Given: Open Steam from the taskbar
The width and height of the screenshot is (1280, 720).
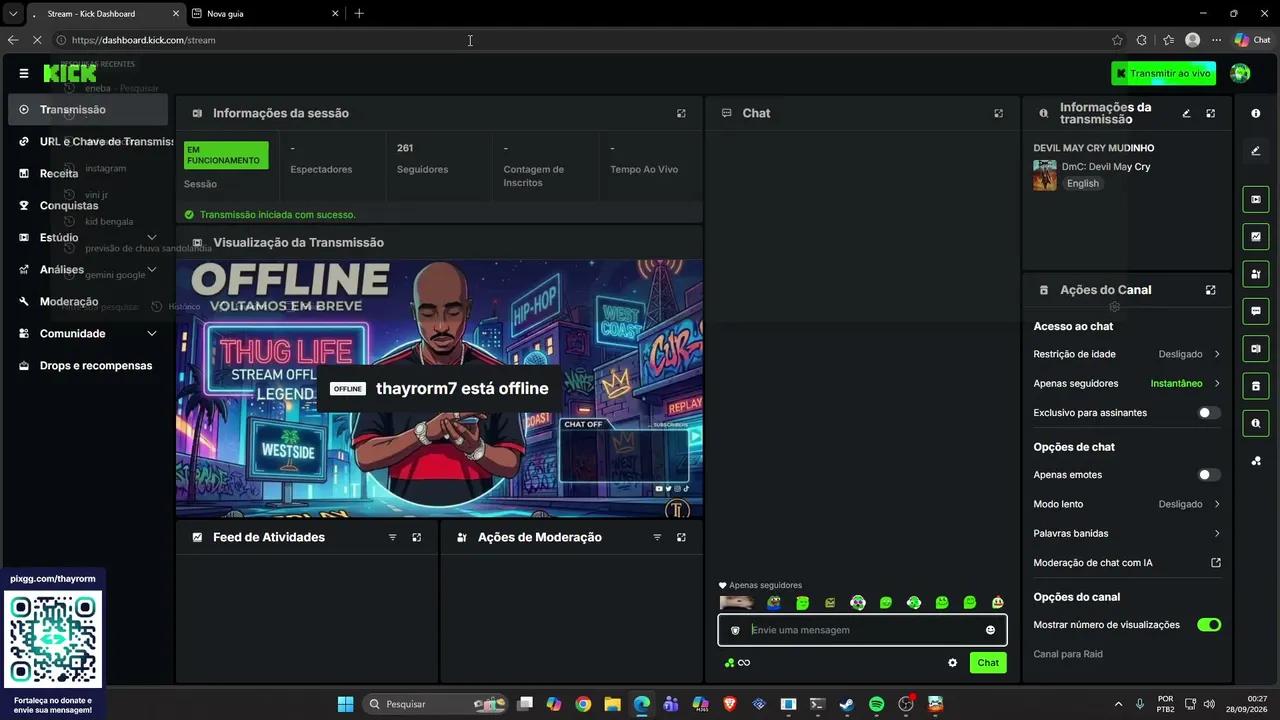Looking at the screenshot, I should (847, 704).
